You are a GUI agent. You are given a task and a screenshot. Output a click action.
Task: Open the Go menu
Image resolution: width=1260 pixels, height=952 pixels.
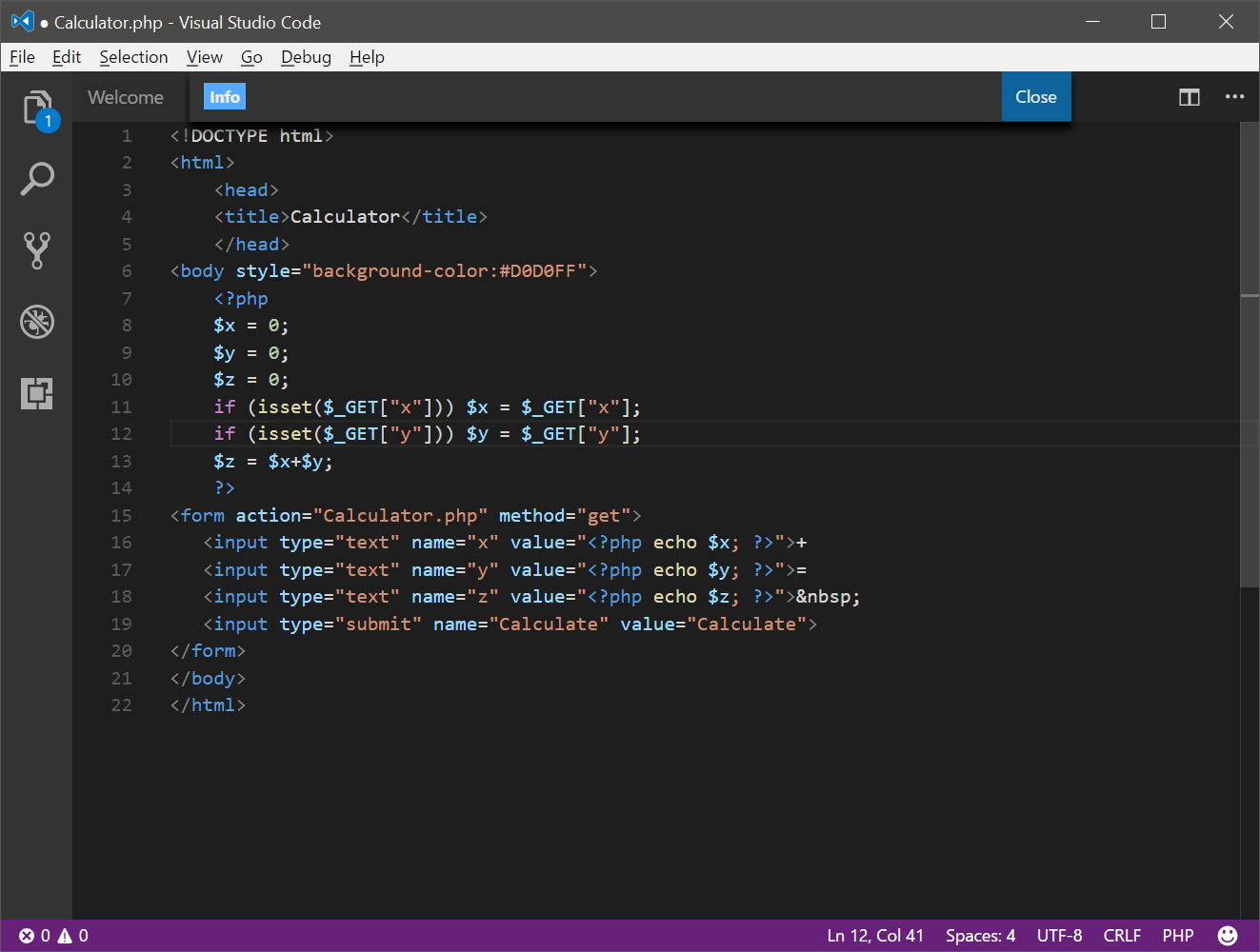(251, 57)
